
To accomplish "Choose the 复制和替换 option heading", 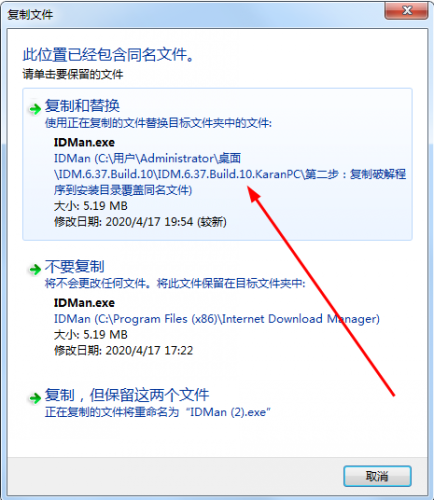I will 82,106.
